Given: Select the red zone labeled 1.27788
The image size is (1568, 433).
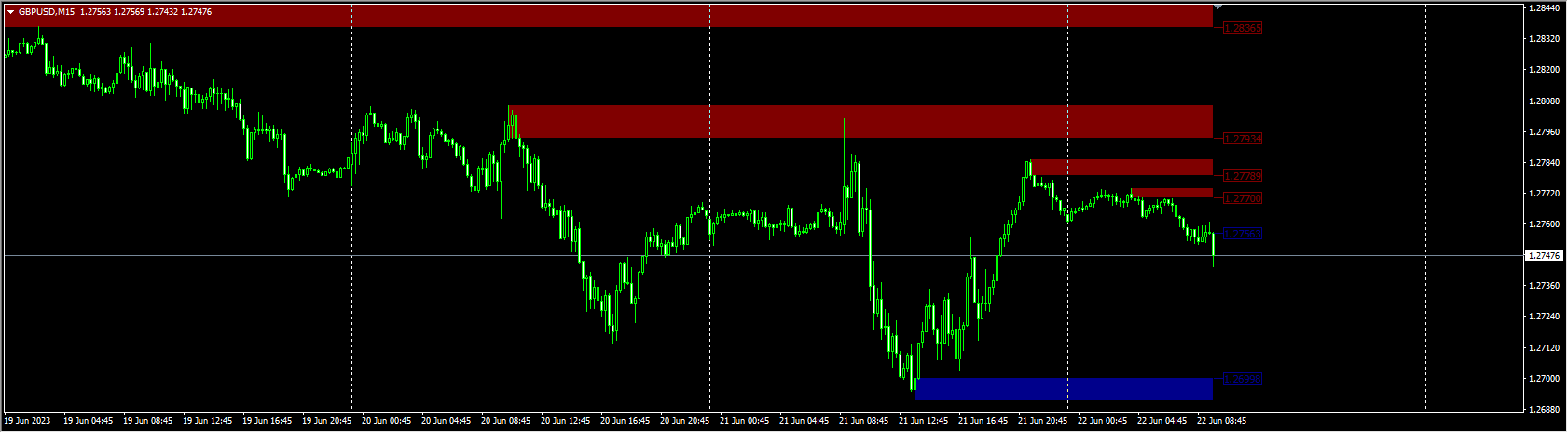Looking at the screenshot, I should 1121,168.
